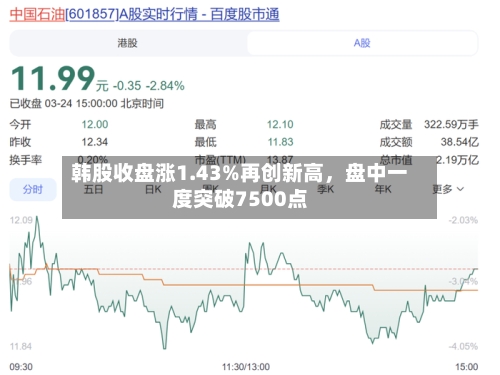Click the 成交额 value 38.54亿
Screen dimensions: 500x375
pos(460,142)
